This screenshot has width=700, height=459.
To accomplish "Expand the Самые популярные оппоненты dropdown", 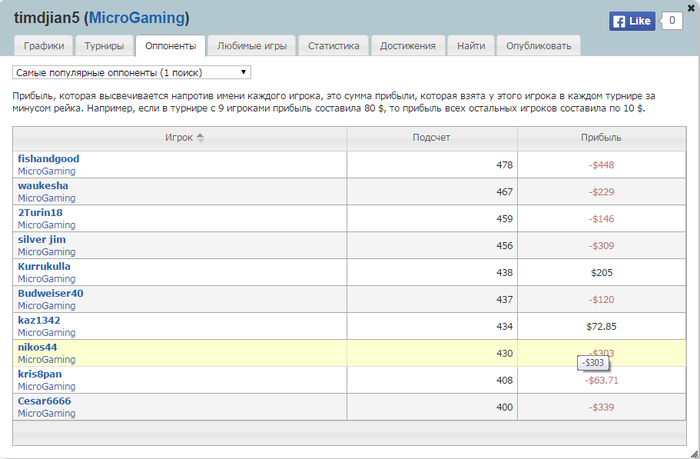I will coord(132,72).
